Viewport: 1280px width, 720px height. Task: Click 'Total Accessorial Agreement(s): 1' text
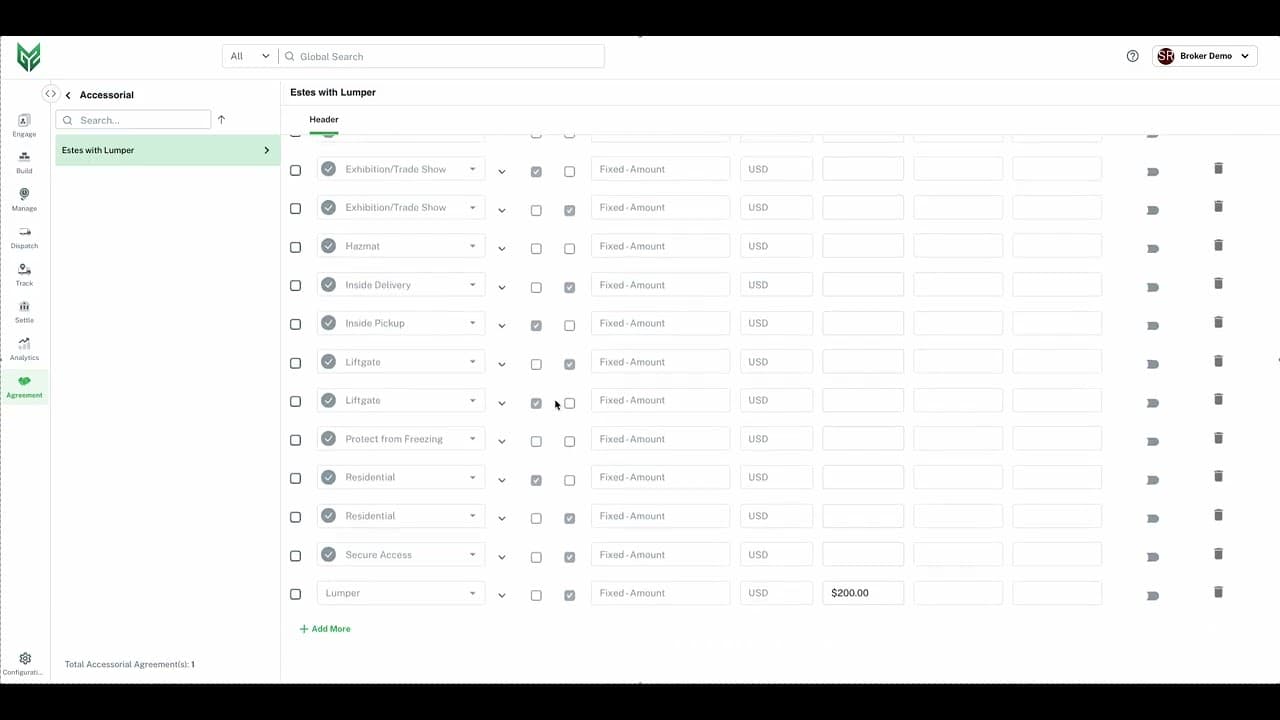(x=129, y=664)
